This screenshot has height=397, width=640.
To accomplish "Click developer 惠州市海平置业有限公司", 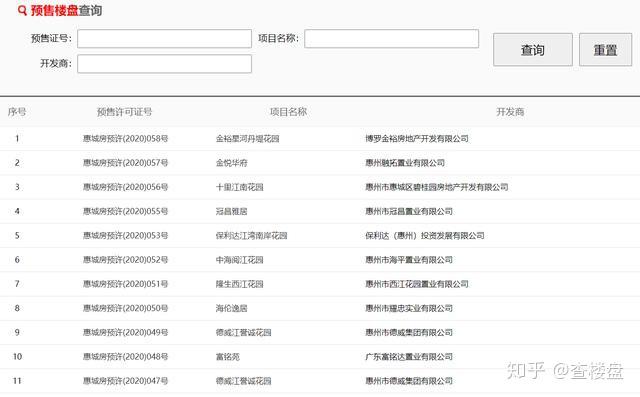I will 409,259.
